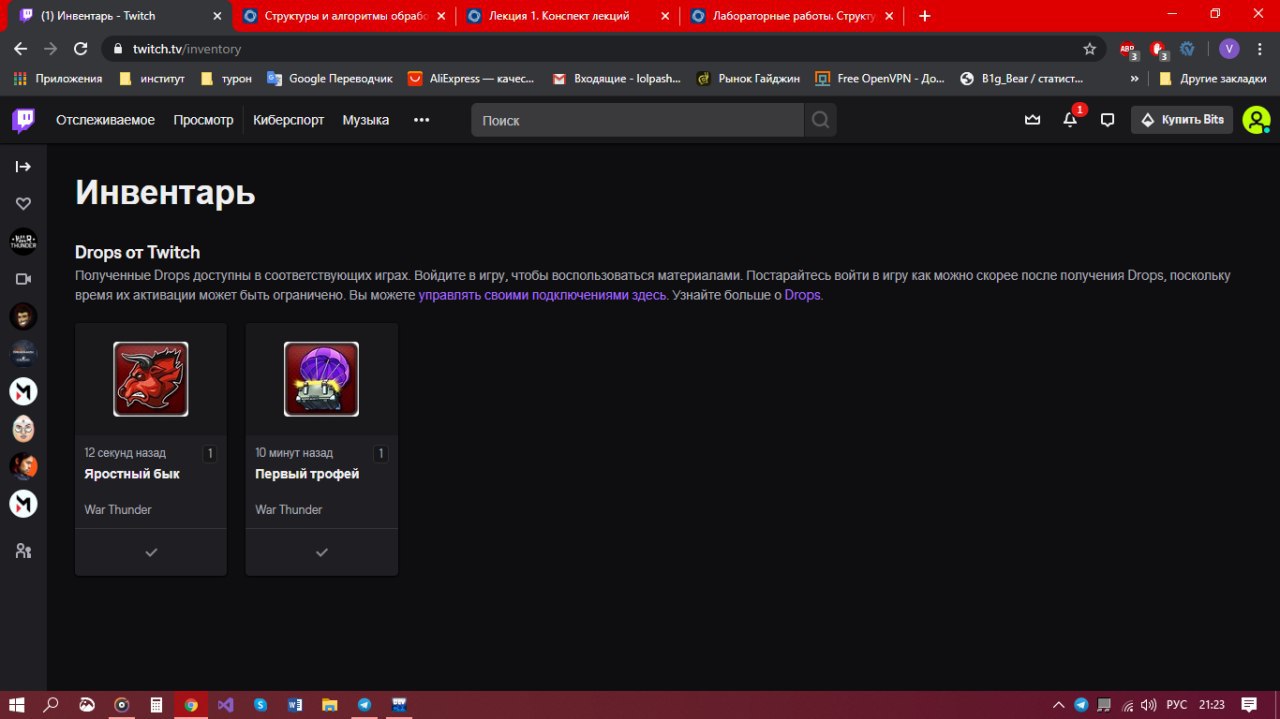Open Skype from taskbar
Viewport: 1280px width, 719px height.
pos(261,705)
